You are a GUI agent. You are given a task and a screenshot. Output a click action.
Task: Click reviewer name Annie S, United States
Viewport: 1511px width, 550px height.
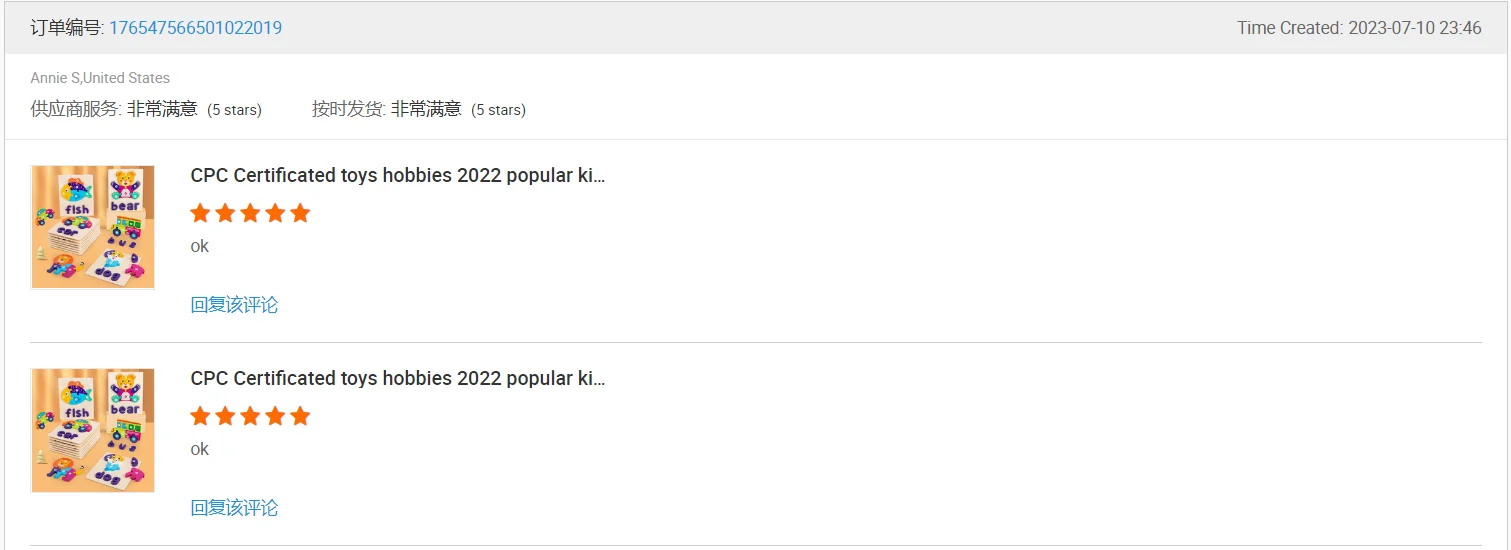point(100,78)
